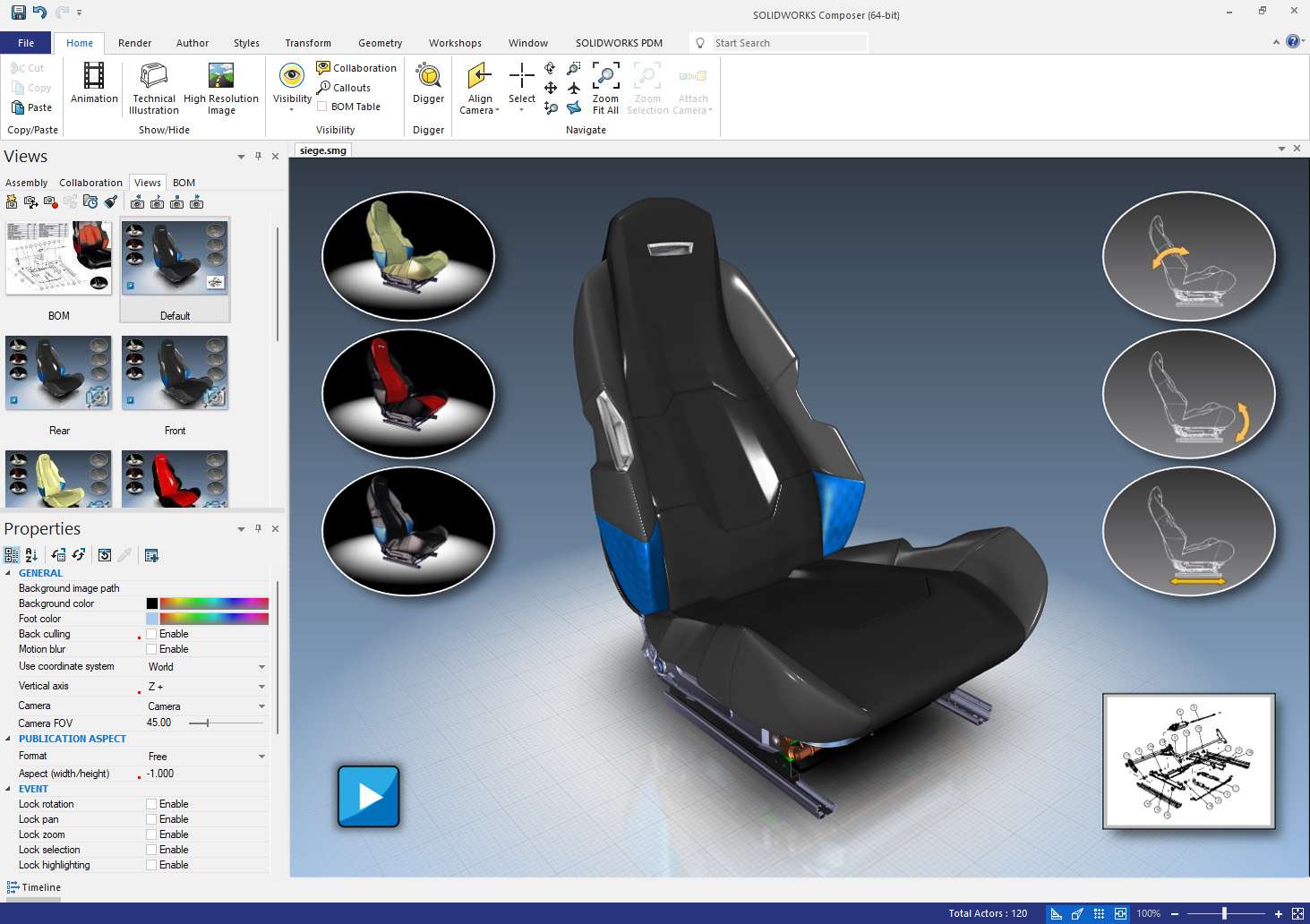Click the manage properties table-plus icon
Screen dimensions: 1310x924
(151, 555)
